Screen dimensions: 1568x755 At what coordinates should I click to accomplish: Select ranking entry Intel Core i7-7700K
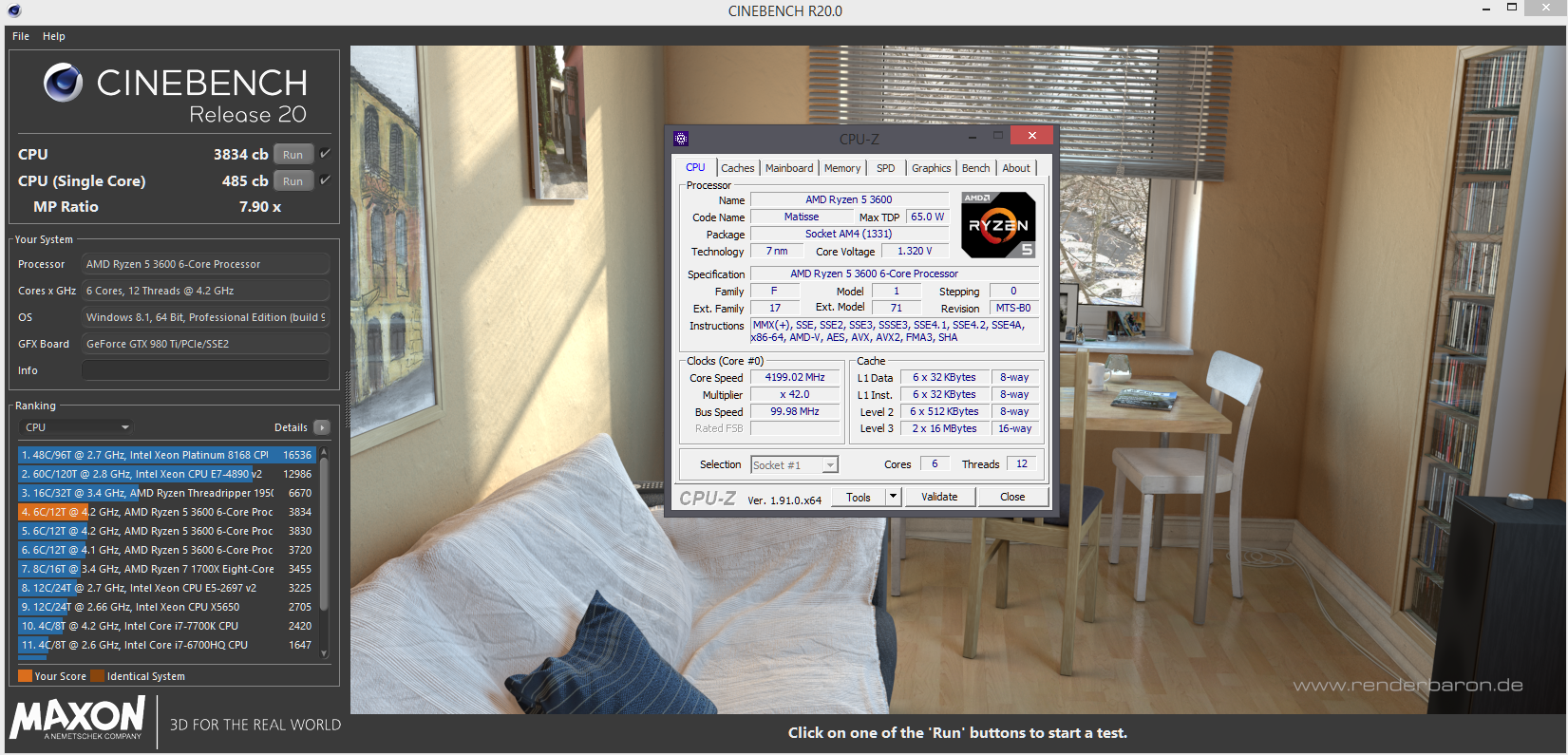tap(167, 626)
